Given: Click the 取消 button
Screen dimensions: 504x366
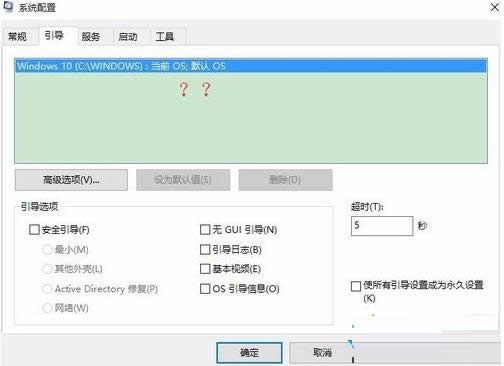Looking at the screenshot, I should tap(322, 353).
